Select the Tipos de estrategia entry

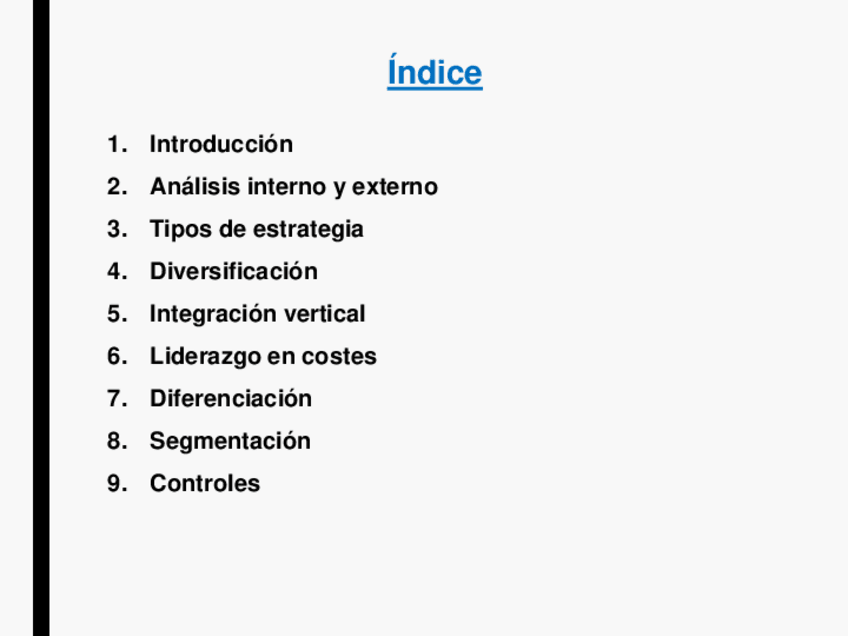pos(256,229)
